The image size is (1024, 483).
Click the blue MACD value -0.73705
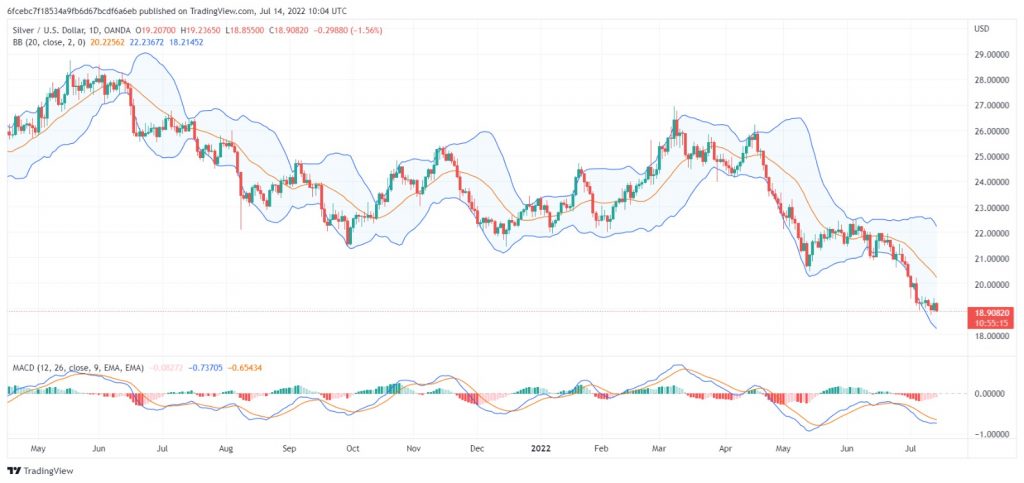[x=210, y=368]
